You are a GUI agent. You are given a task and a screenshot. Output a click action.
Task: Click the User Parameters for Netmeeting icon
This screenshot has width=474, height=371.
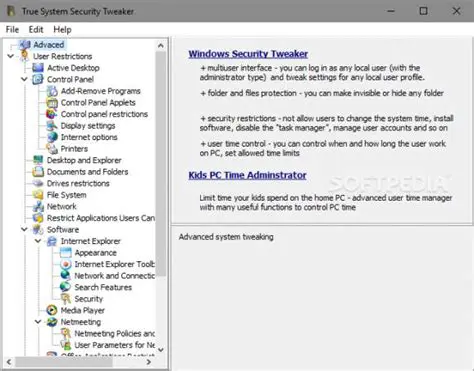point(66,345)
